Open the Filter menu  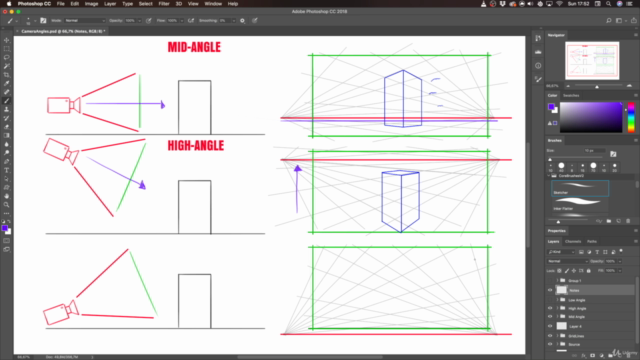click(164, 4)
